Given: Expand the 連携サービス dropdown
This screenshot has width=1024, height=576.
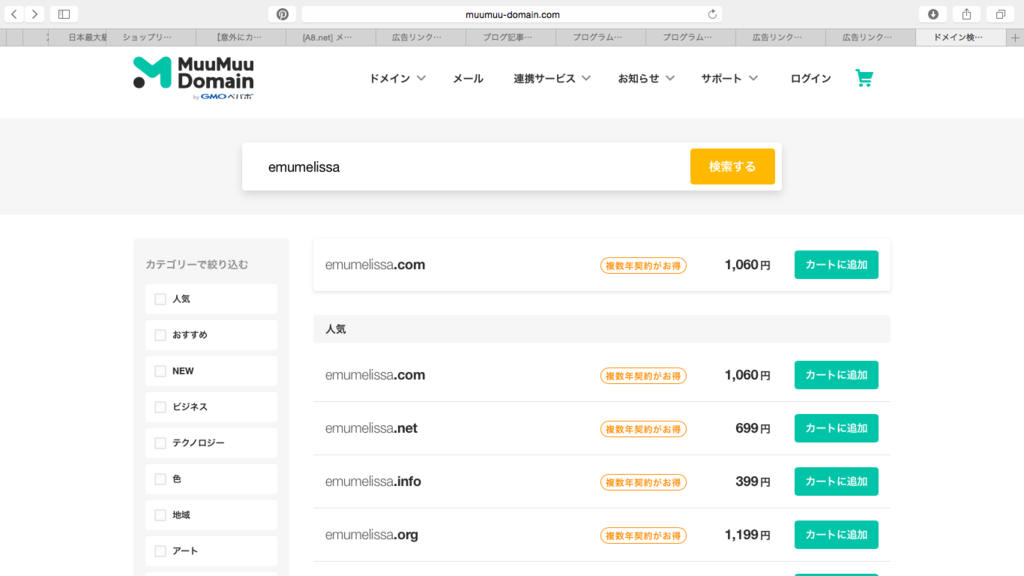Looking at the screenshot, I should (552, 78).
